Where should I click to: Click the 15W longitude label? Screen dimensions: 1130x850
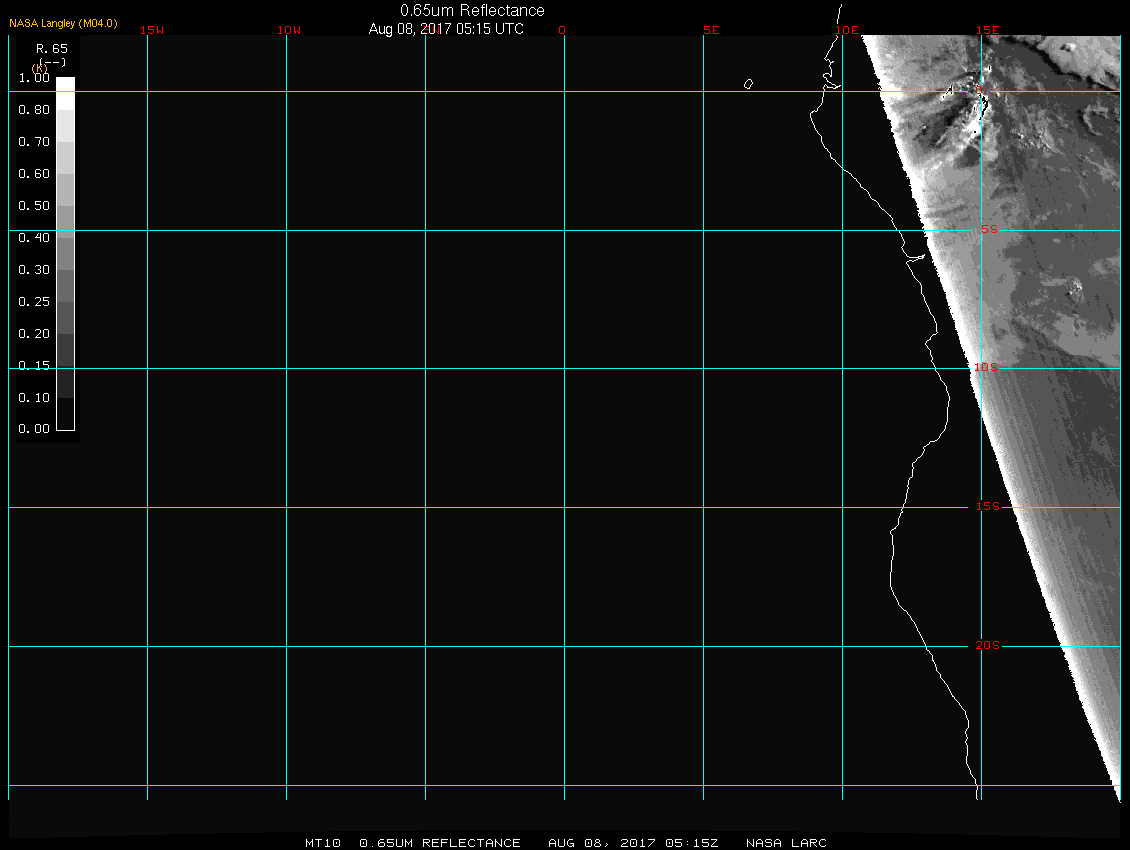[x=152, y=30]
